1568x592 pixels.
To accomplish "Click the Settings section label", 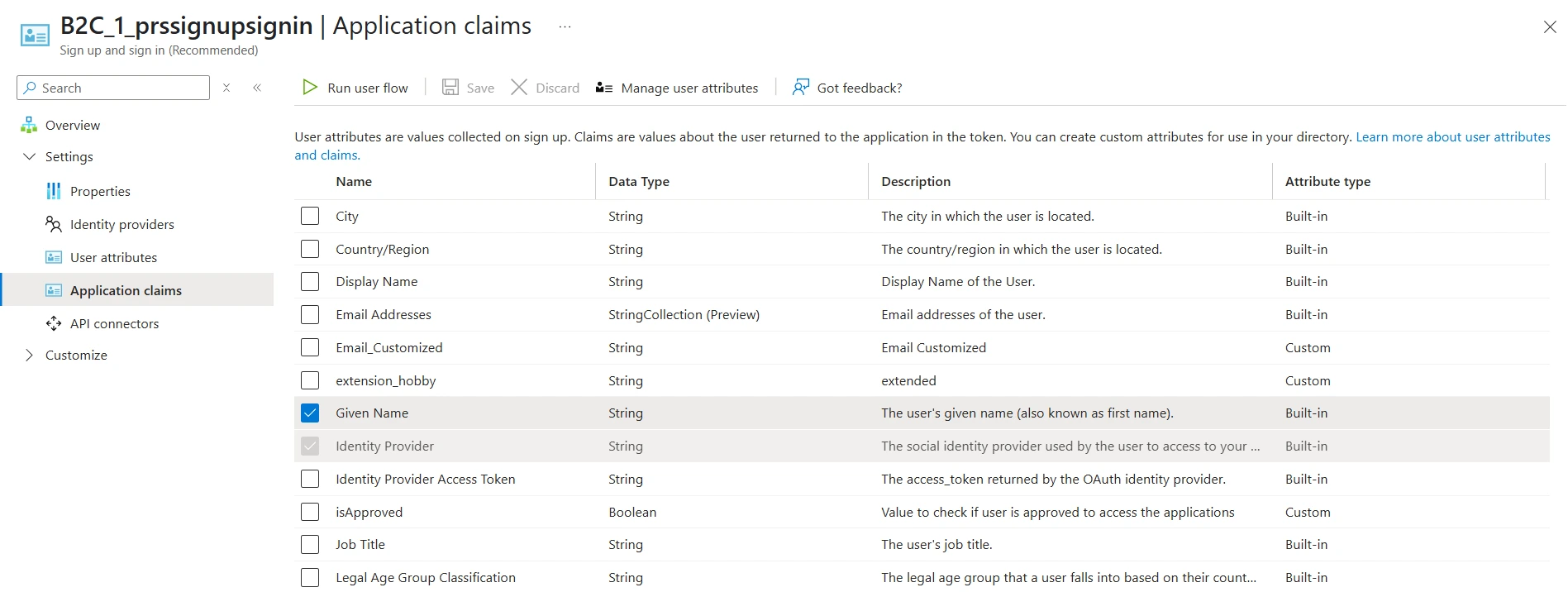I will tap(69, 156).
